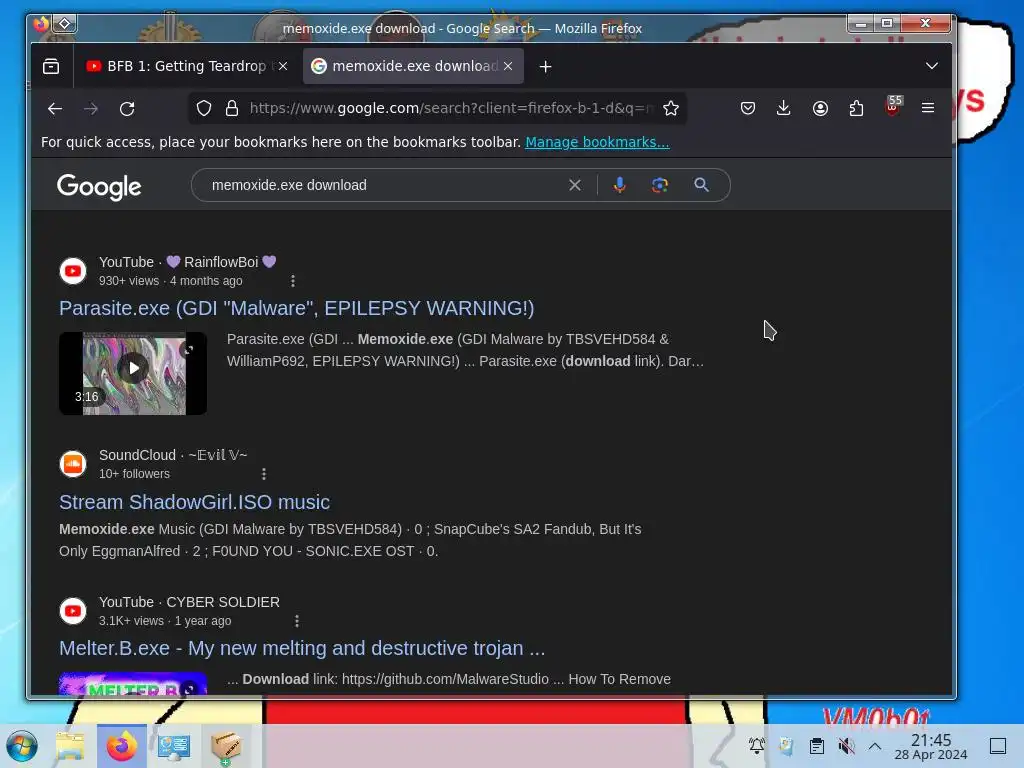Open the Firefox downloads panel
This screenshot has width=1024, height=768.
[x=784, y=108]
